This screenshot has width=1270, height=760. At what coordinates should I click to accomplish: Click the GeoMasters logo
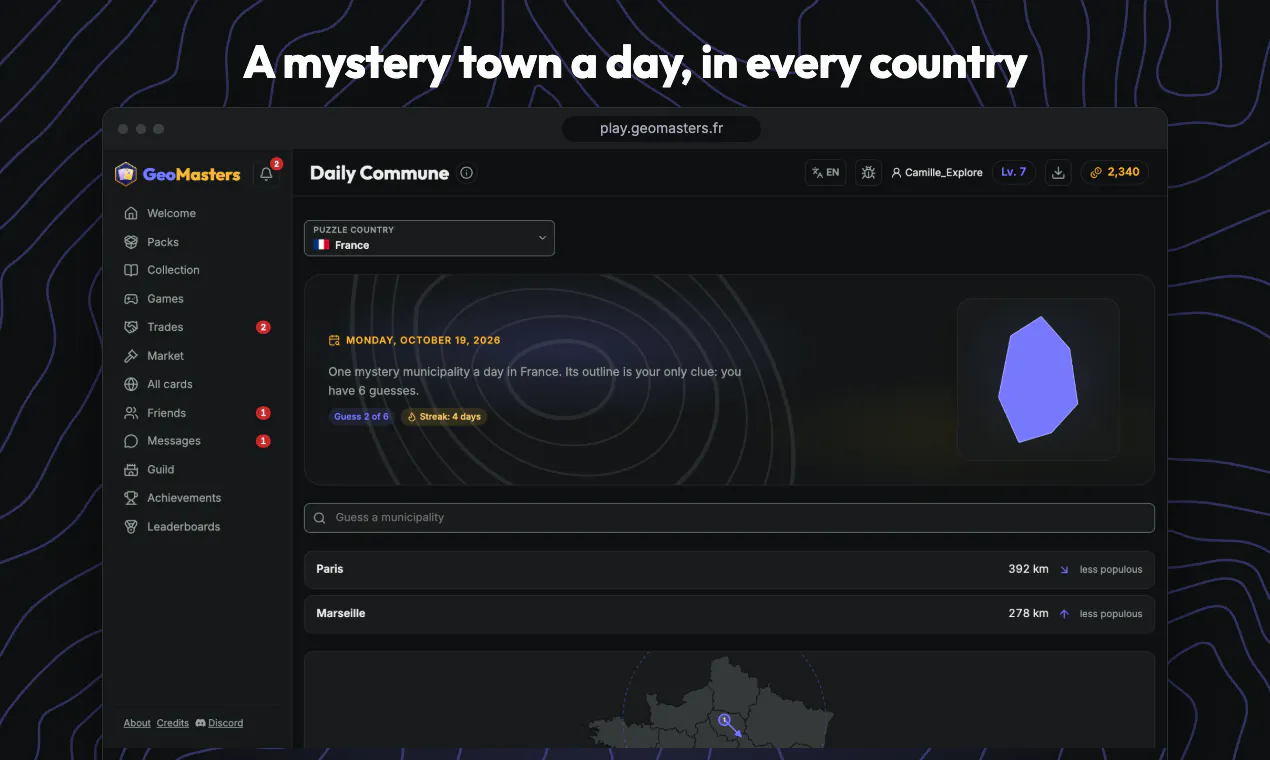coord(178,174)
